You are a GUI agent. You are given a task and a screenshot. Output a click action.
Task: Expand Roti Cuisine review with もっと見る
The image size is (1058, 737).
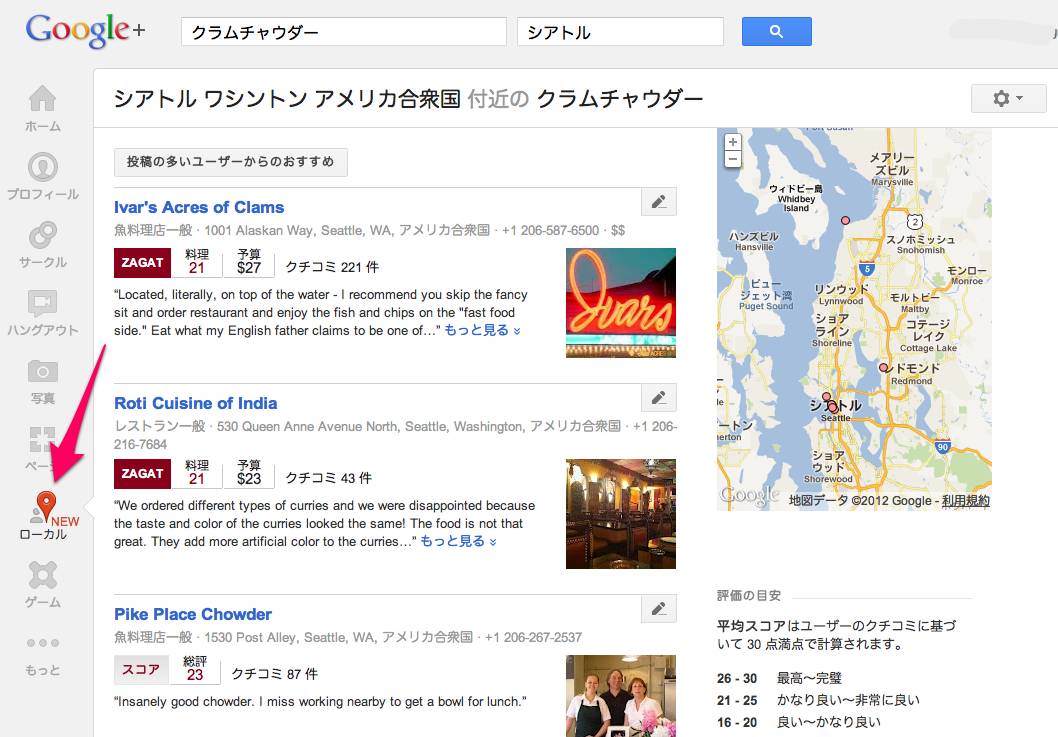(x=459, y=542)
